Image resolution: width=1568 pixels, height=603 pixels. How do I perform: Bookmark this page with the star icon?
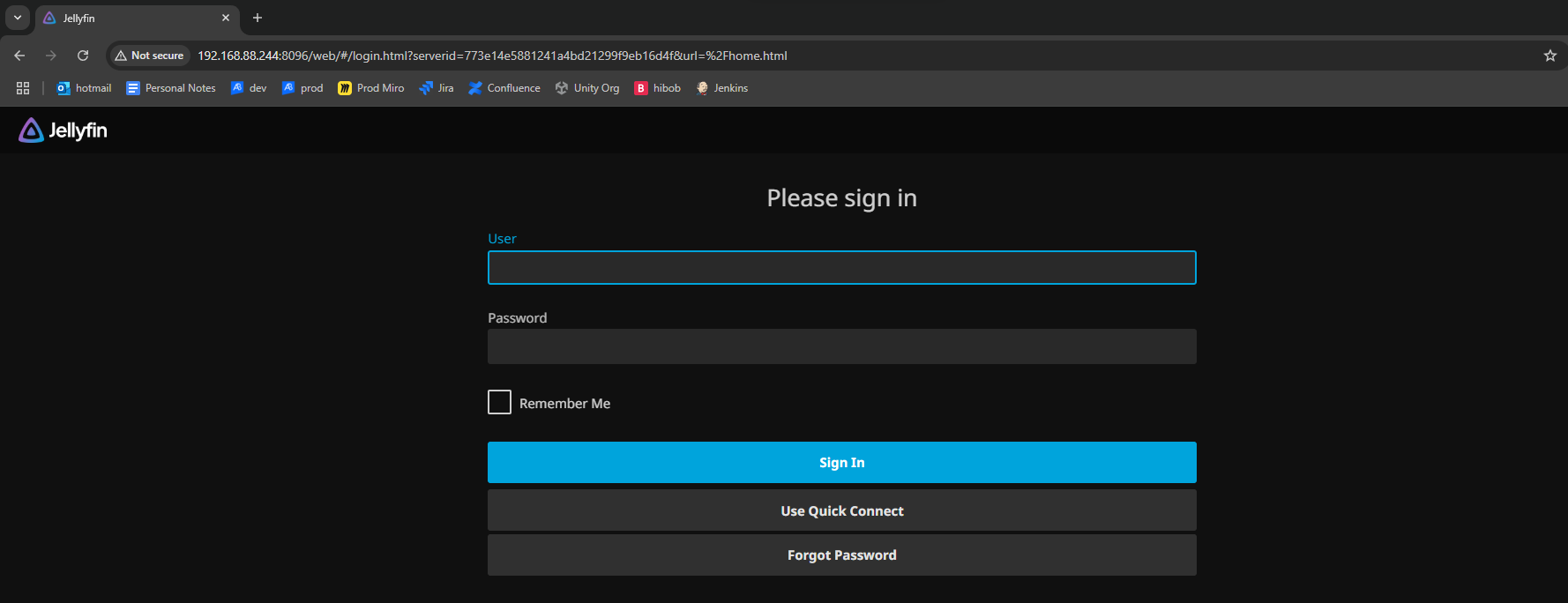1550,56
